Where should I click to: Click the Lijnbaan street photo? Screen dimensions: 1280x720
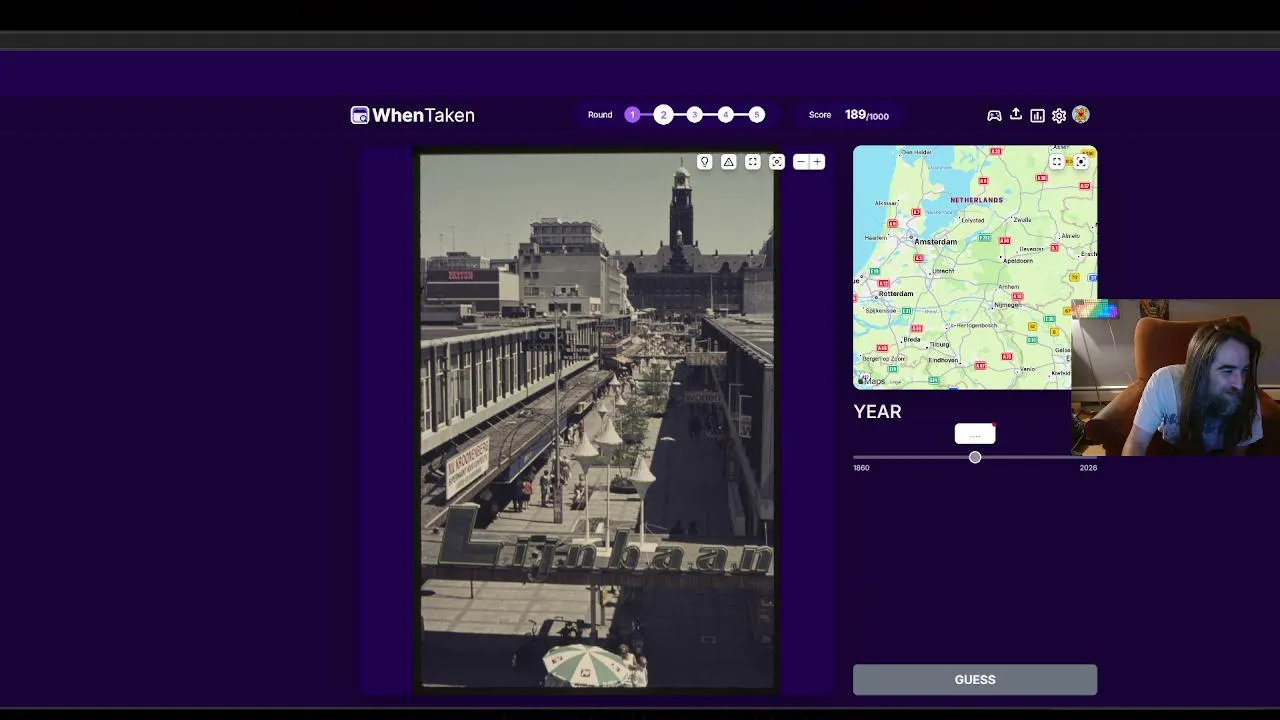[596, 420]
